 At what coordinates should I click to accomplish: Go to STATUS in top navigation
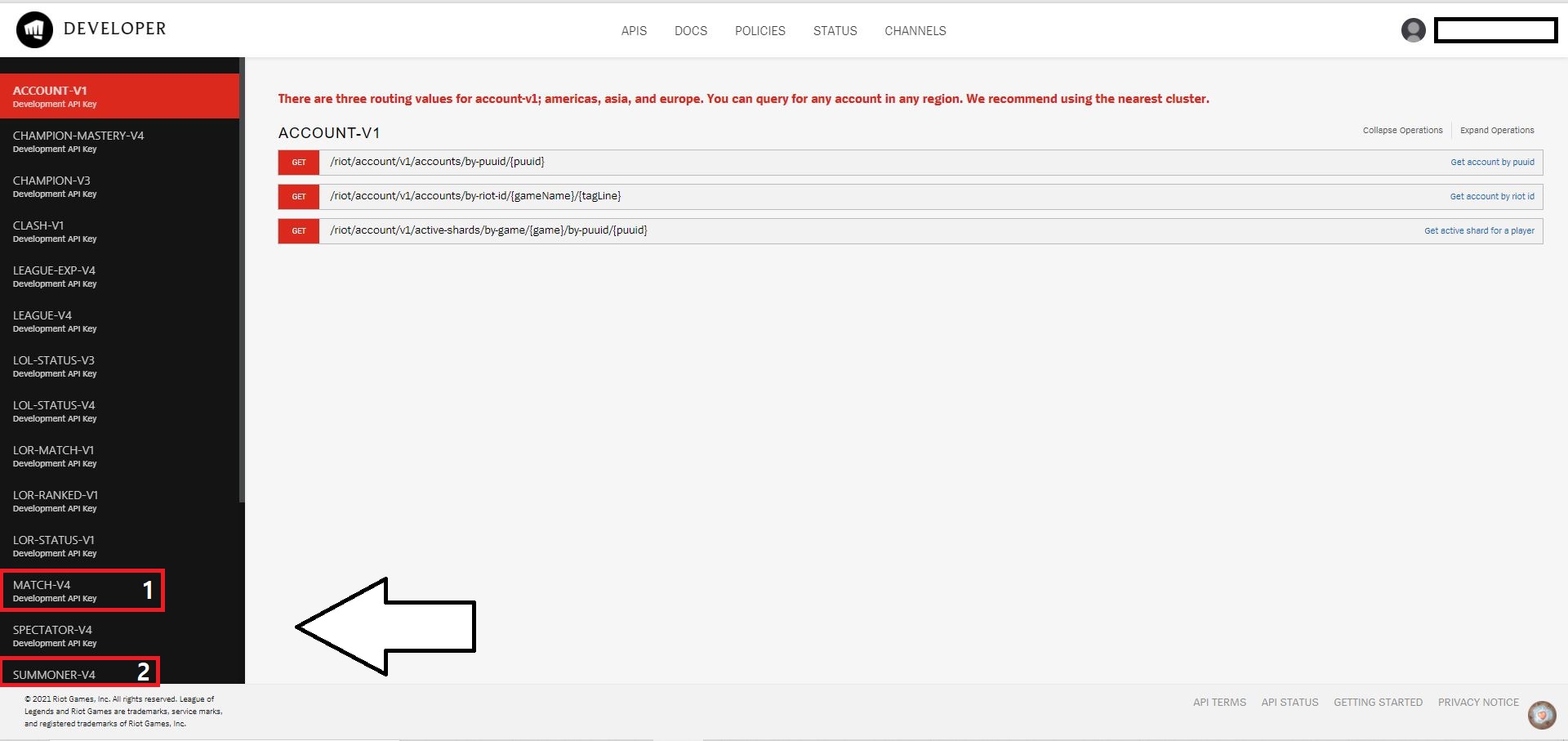click(x=835, y=31)
